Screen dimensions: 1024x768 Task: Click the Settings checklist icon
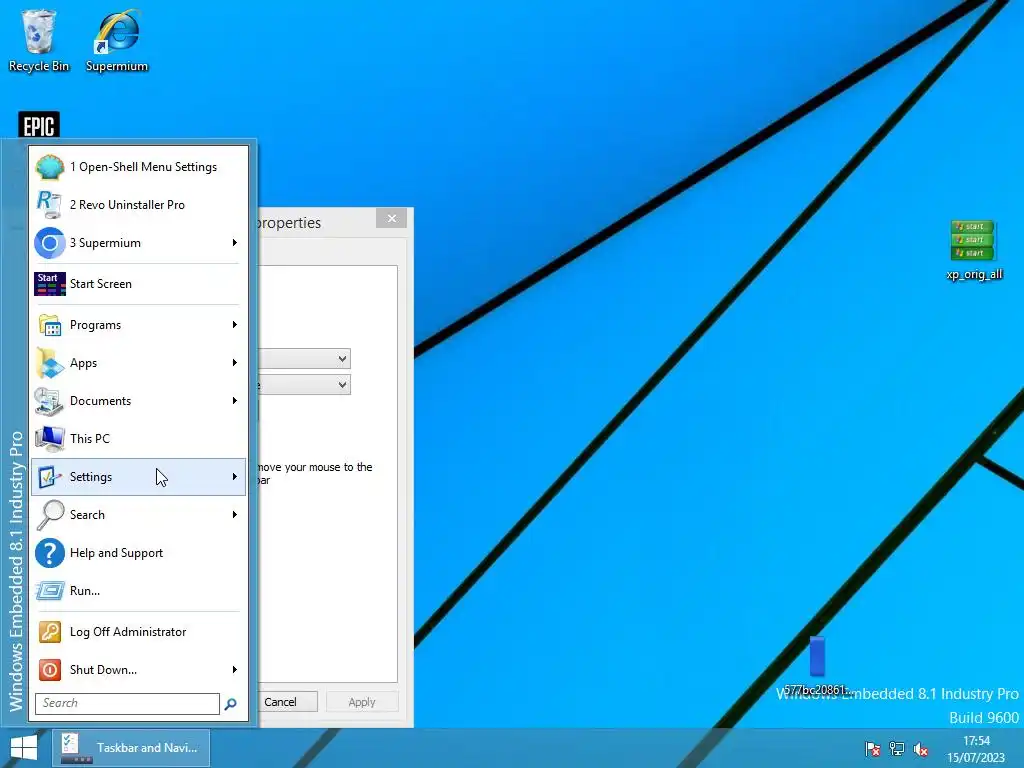point(50,477)
